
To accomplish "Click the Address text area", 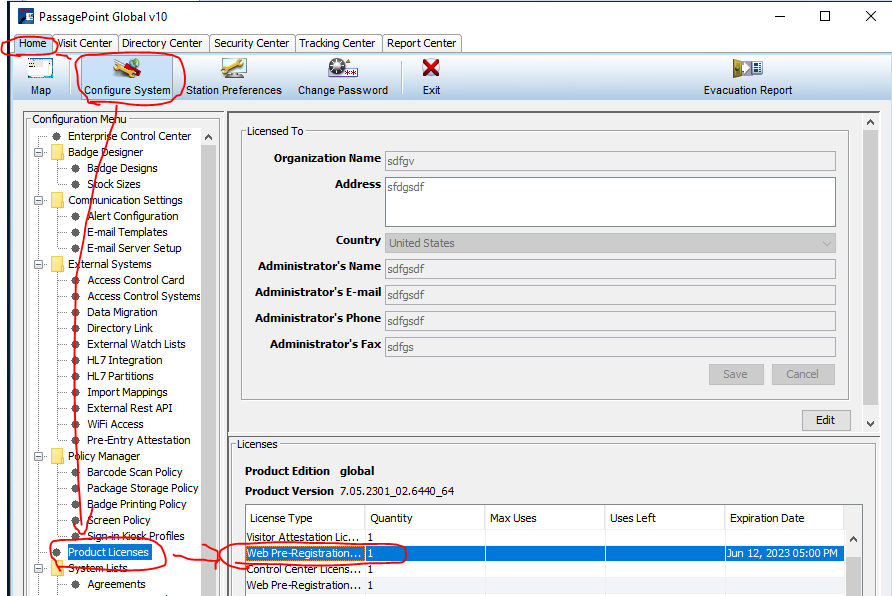I will 610,202.
